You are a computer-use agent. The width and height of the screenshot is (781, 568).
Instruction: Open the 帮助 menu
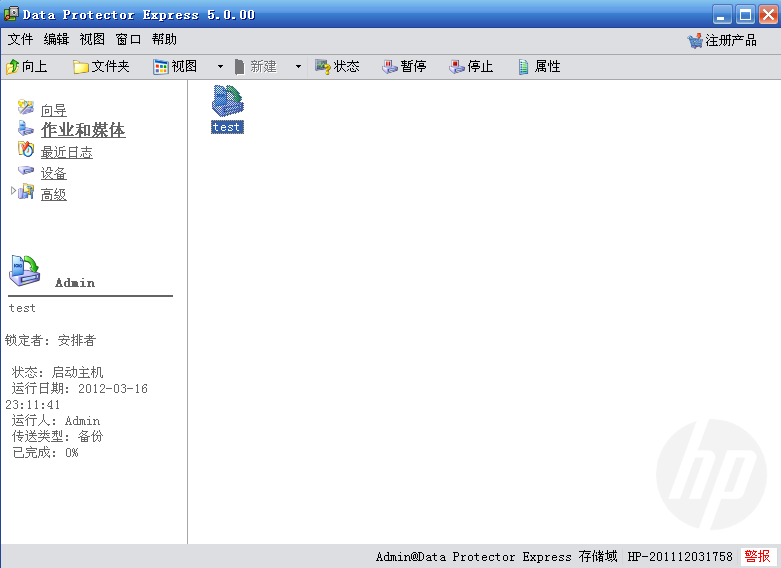click(164, 39)
